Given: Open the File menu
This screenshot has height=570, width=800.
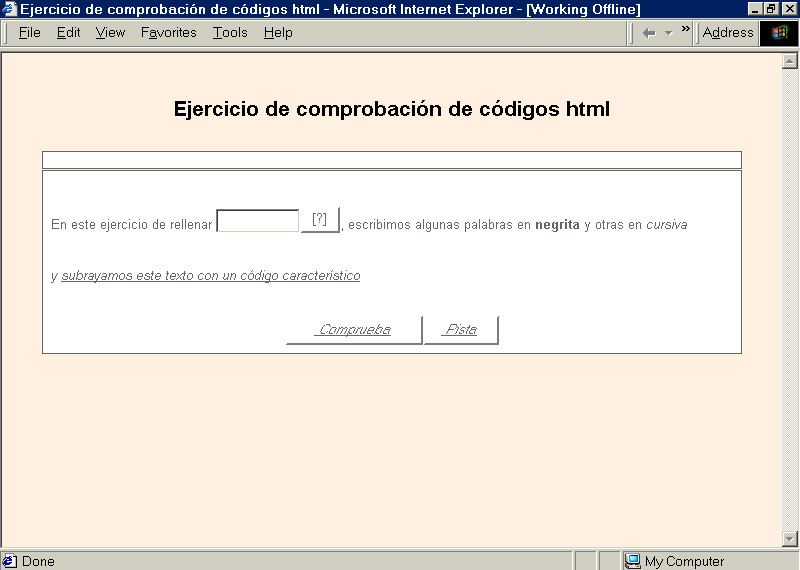Looking at the screenshot, I should point(29,33).
